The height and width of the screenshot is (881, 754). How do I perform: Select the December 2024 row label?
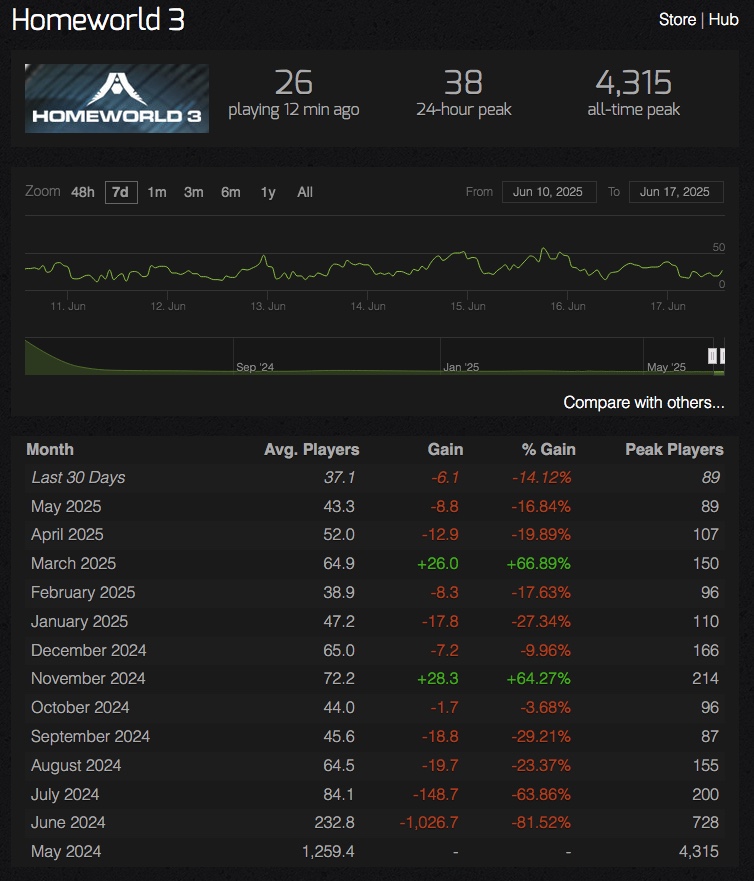click(89, 651)
